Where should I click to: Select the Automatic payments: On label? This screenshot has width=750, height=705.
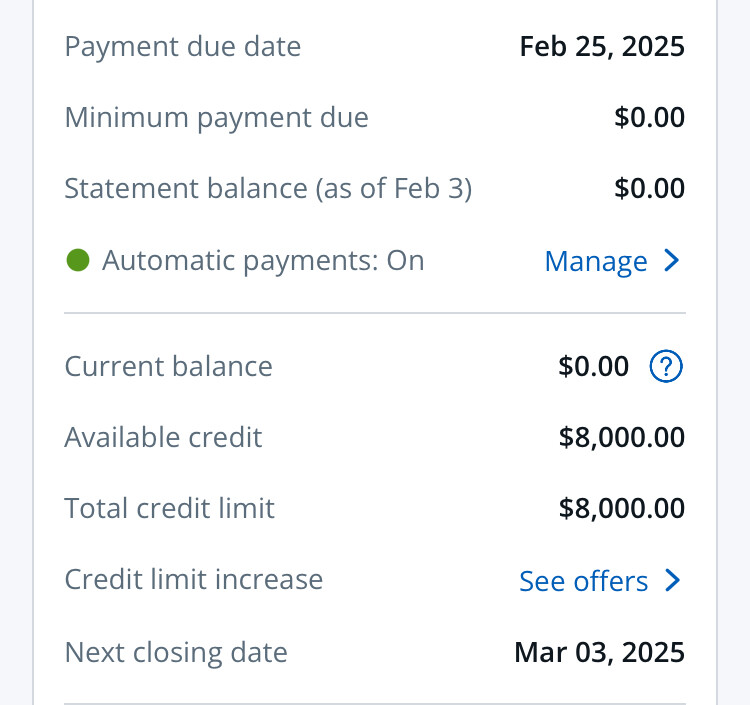tap(263, 261)
